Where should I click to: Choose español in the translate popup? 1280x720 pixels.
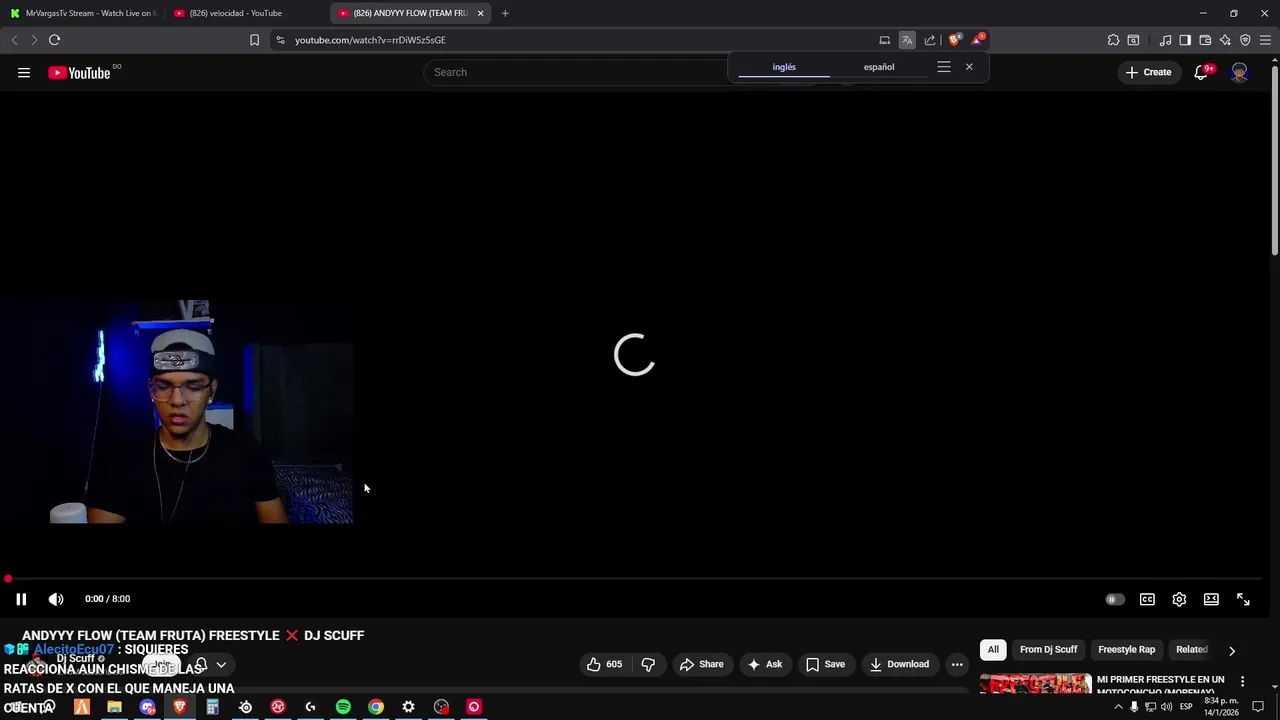[x=879, y=67]
